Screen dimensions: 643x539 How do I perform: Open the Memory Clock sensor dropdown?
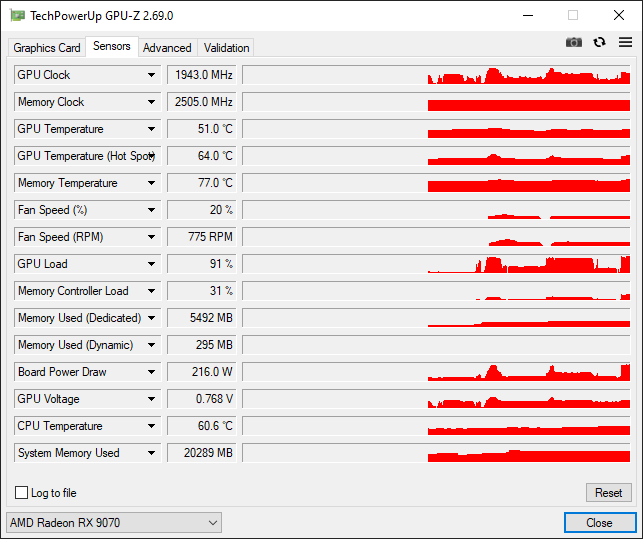click(151, 102)
